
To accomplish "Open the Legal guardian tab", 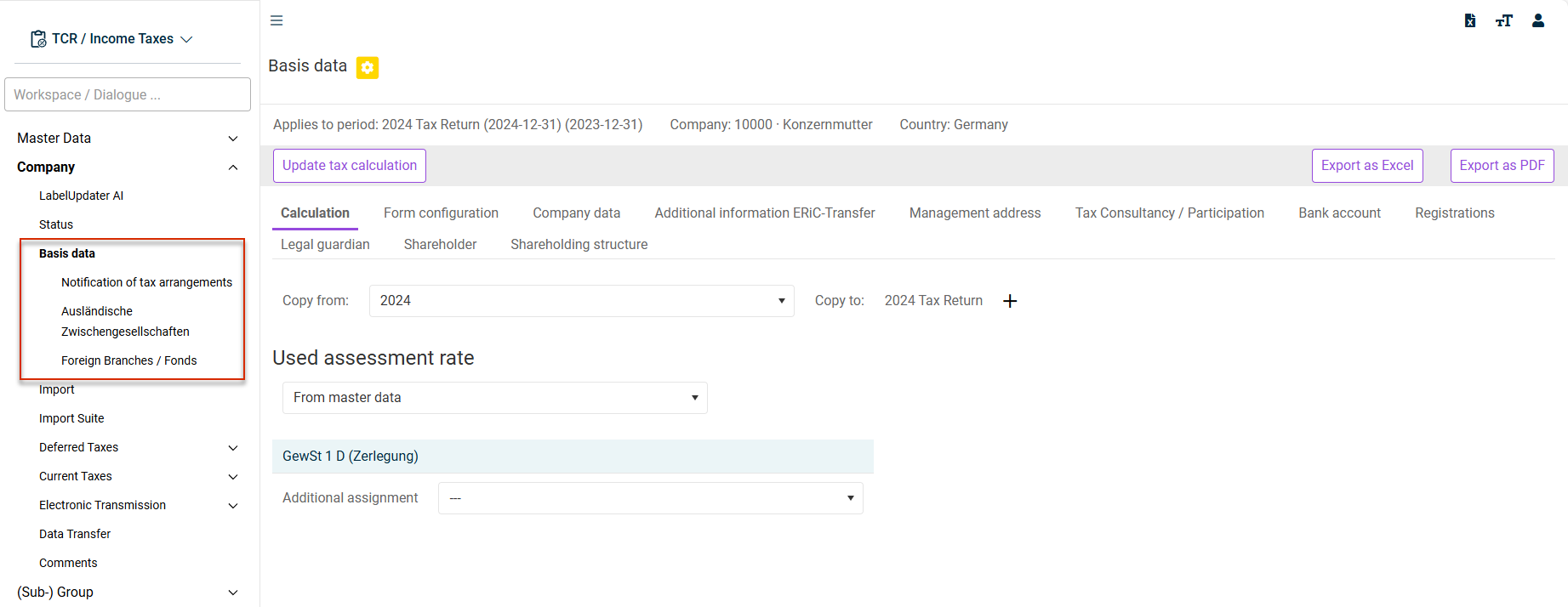I will pos(325,244).
